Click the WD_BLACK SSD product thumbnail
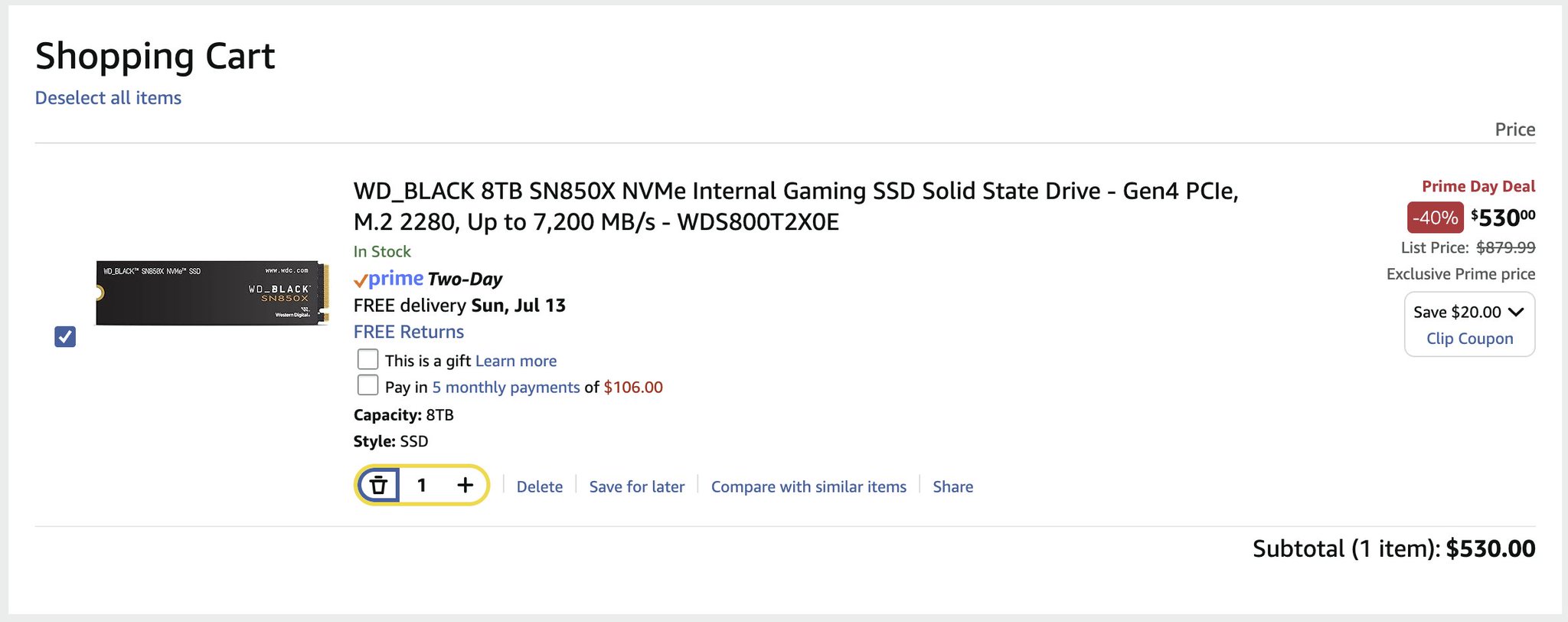Viewport: 1568px width, 622px height. tap(212, 293)
